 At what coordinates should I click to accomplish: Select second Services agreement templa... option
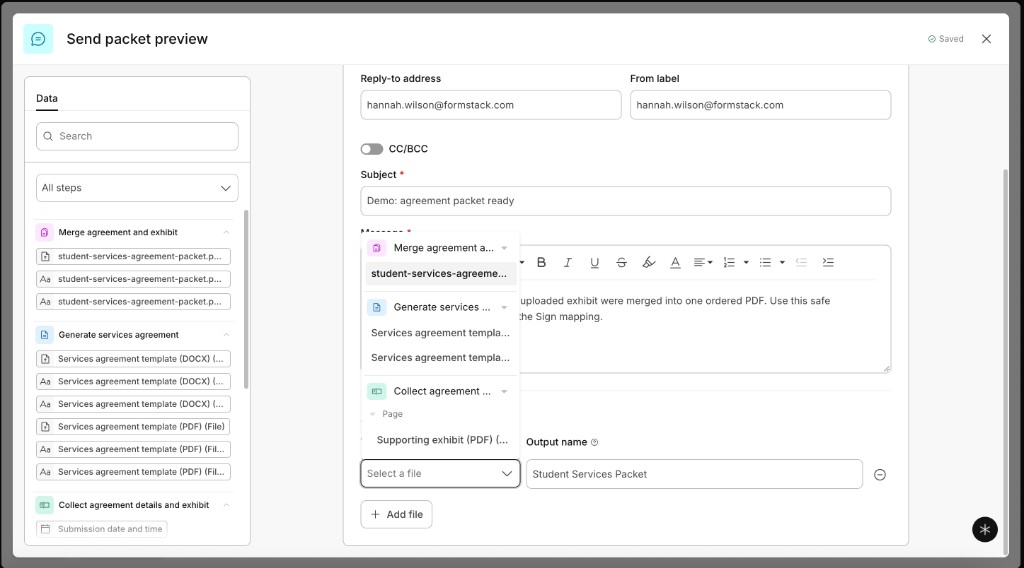(440, 358)
